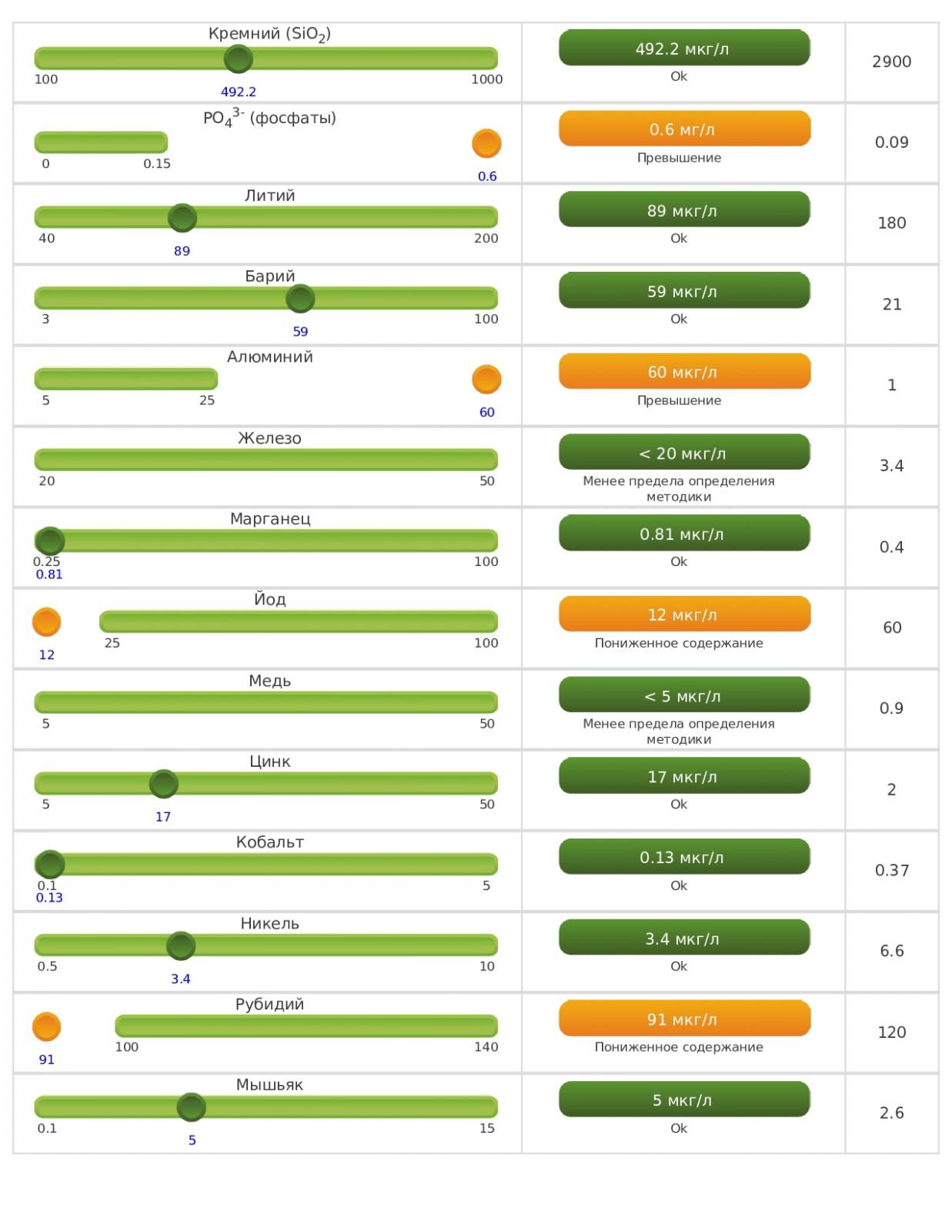The height and width of the screenshot is (1232, 952).
Task: Click the Никель slider knob at 3.4
Action: [x=181, y=946]
